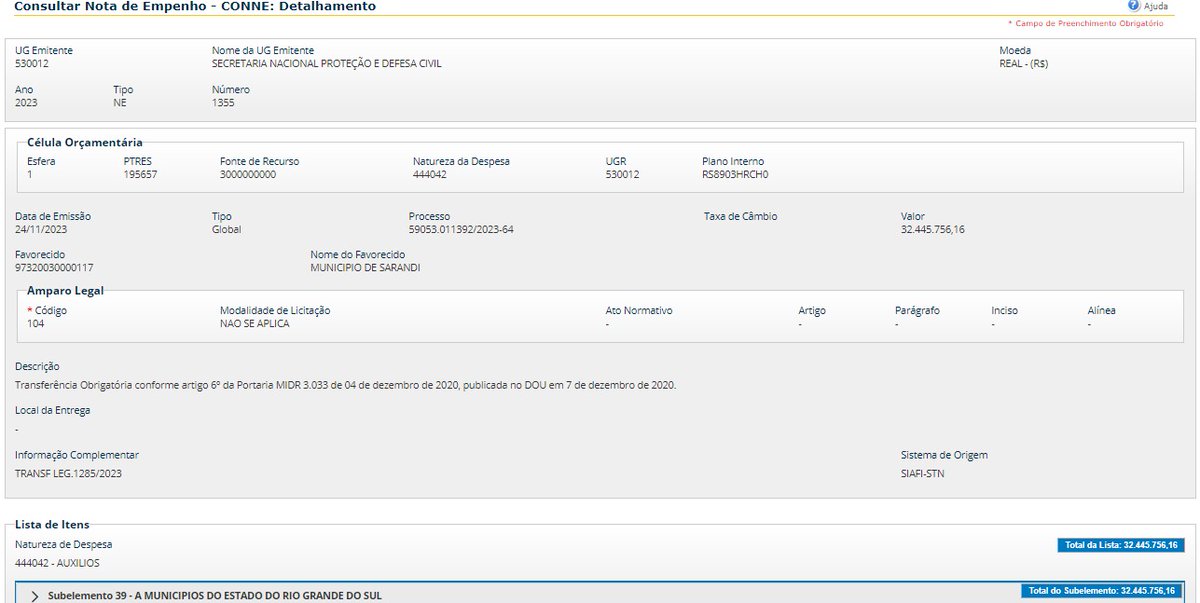Click the Total da Lista: 32.445.756,16 badge
This screenshot has width=1200, height=603.
pyautogui.click(x=1119, y=545)
